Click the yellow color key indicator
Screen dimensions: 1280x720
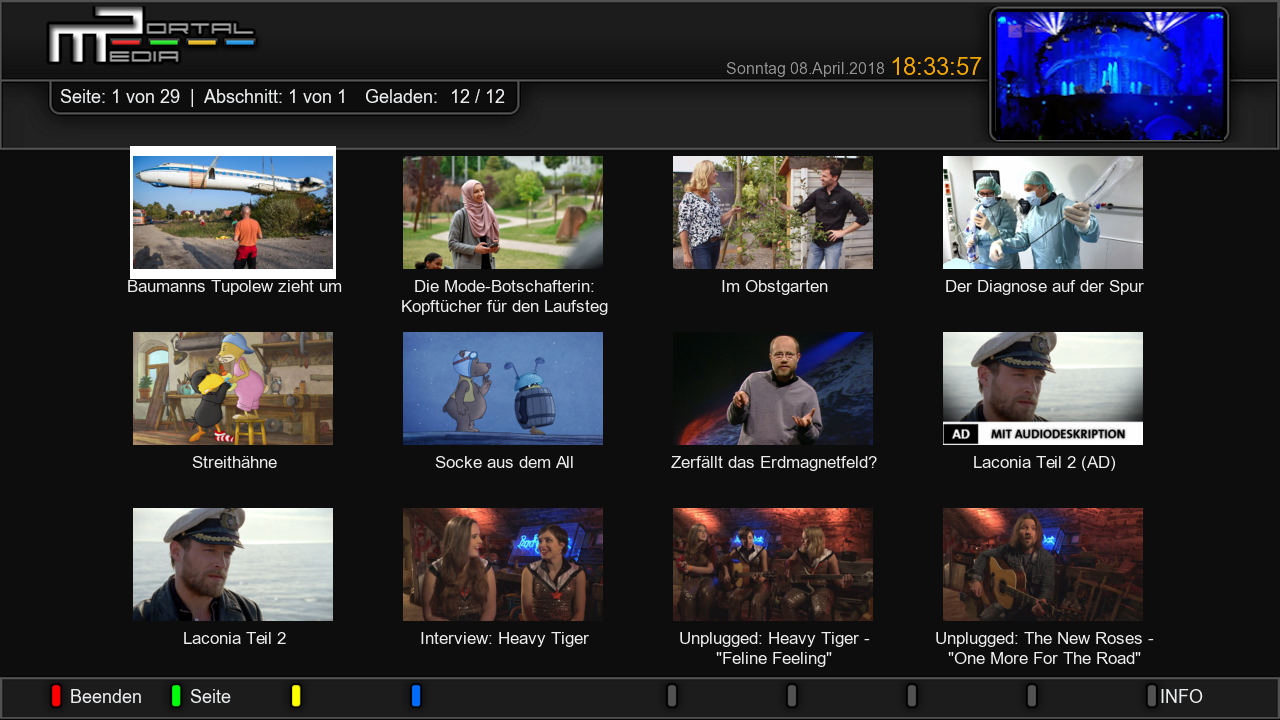[296, 696]
